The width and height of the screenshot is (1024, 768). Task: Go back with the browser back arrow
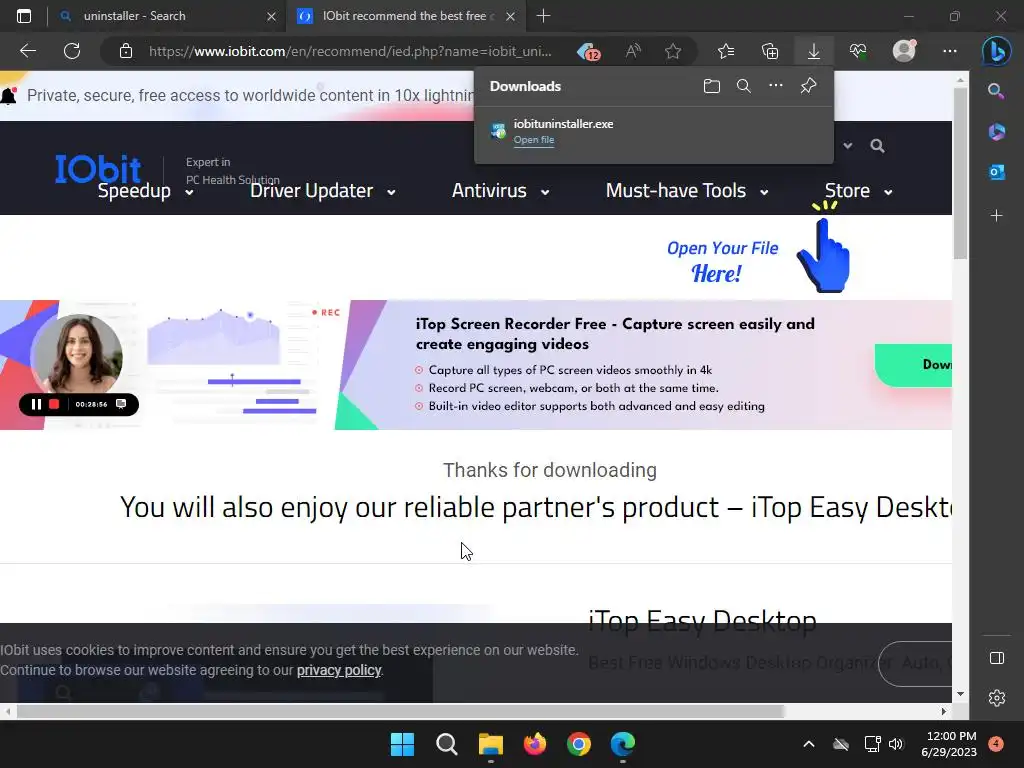pos(28,51)
